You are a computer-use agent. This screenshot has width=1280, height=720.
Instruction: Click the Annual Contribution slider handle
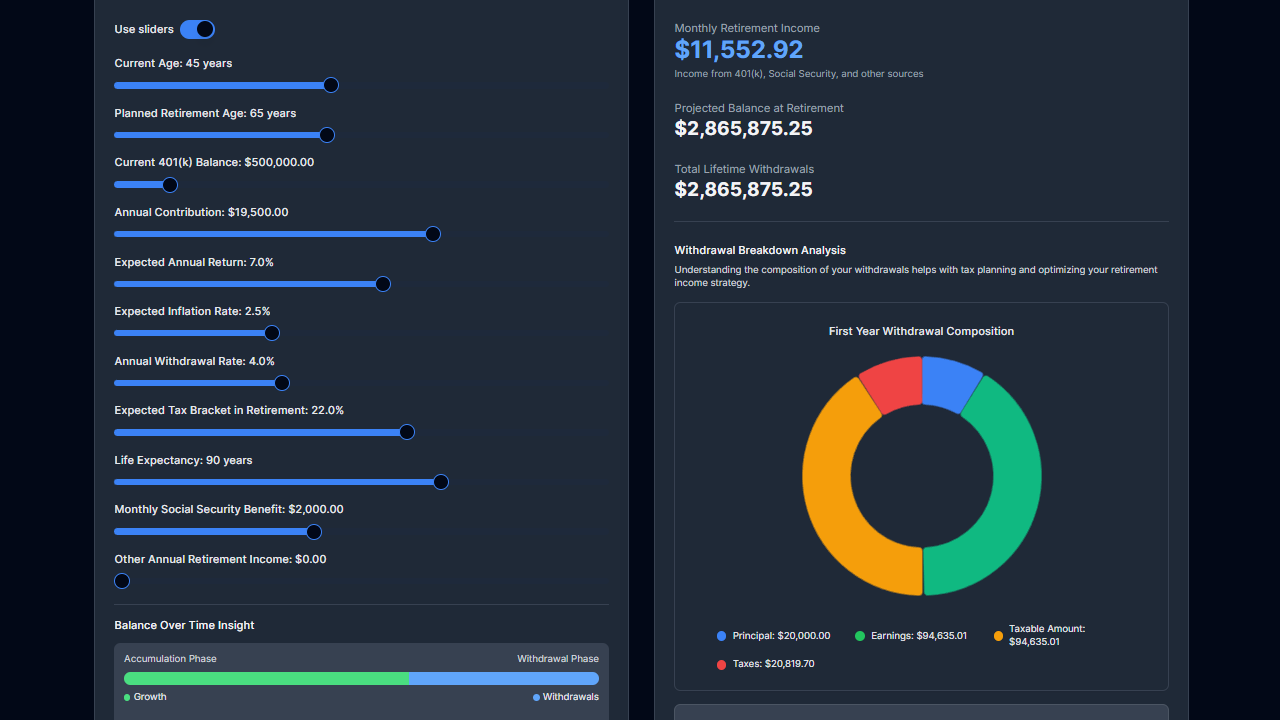[433, 234]
